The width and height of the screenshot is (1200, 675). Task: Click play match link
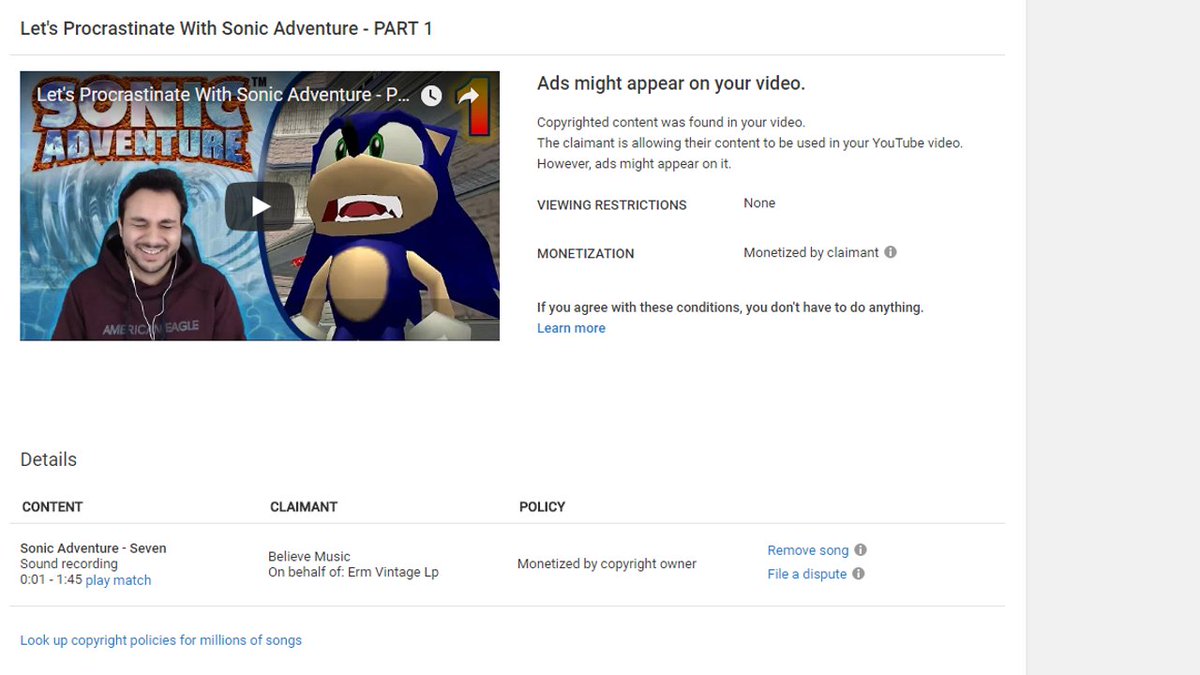click(x=118, y=580)
